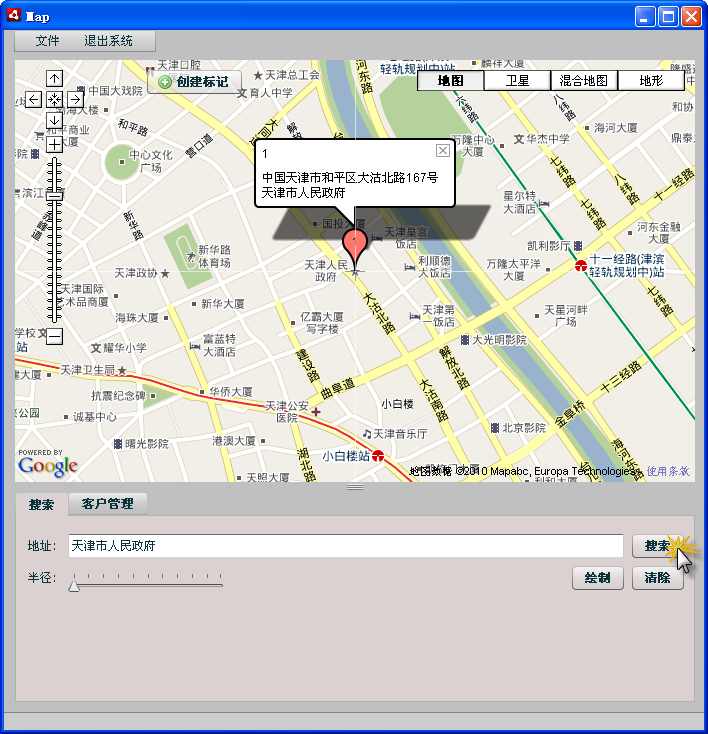This screenshot has width=708, height=734.
Task: Click the 天津政协 star icon
Action: tap(165, 273)
